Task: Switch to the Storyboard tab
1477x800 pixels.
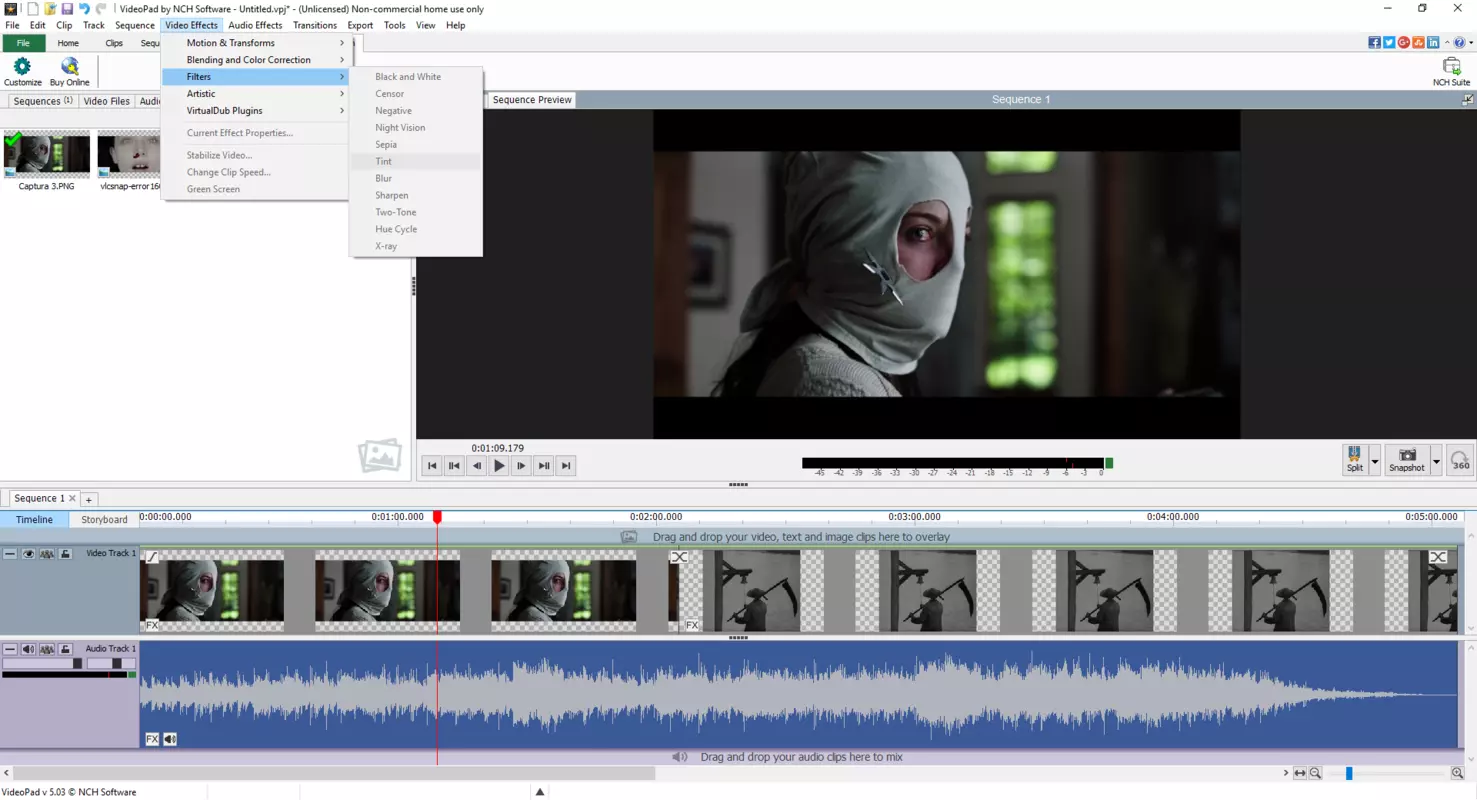Action: coord(104,520)
